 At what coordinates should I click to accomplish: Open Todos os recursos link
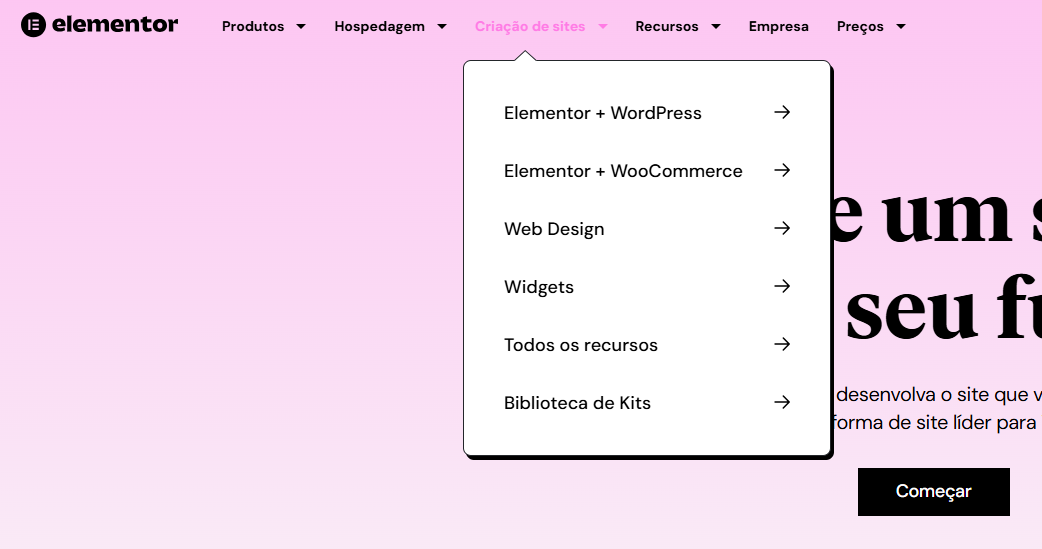click(581, 345)
